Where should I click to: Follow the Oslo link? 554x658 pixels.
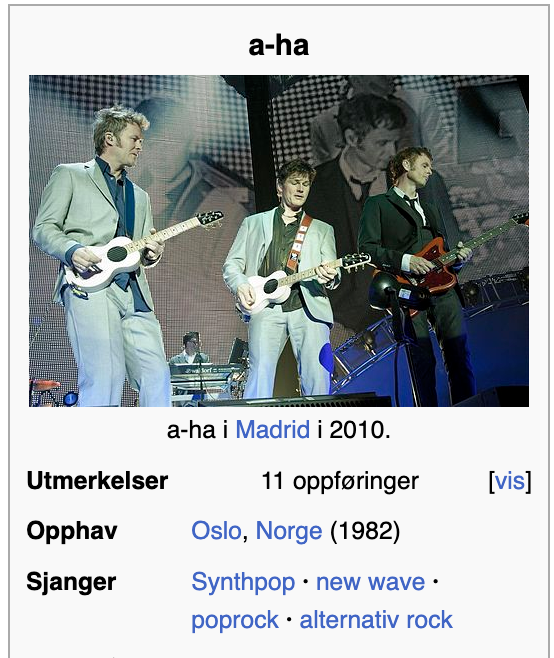[x=216, y=531]
